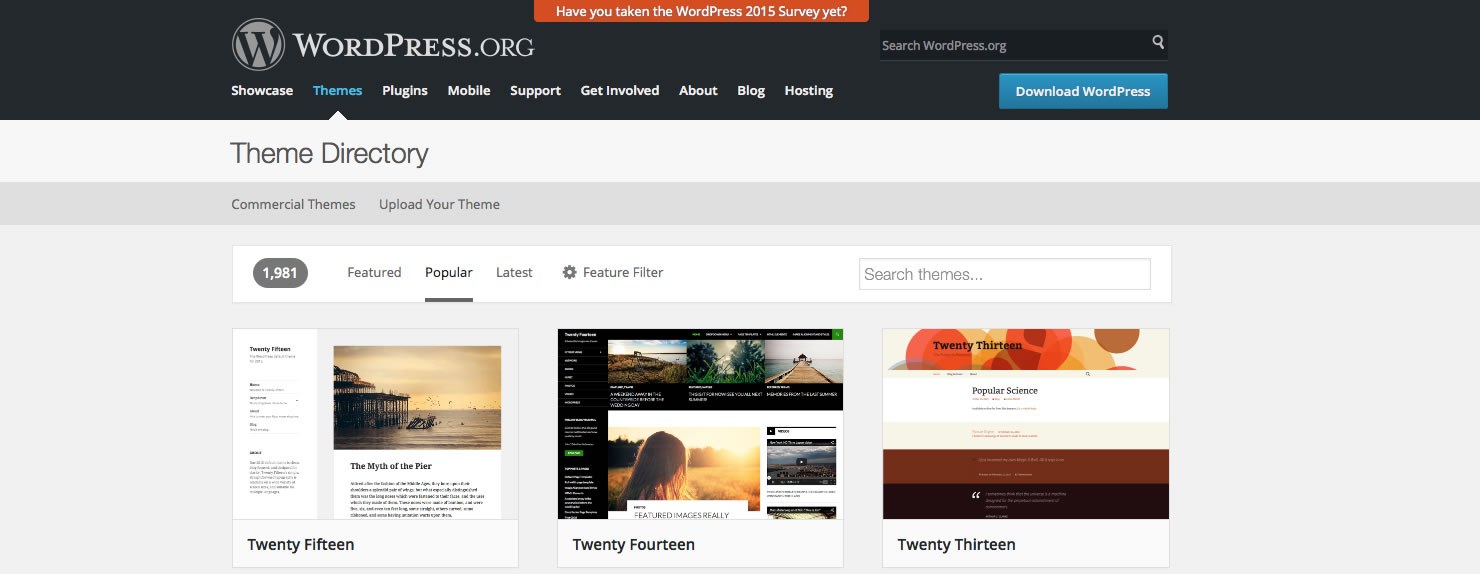Click the Feature Filter gear icon
This screenshot has height=574, width=1480.
(570, 272)
